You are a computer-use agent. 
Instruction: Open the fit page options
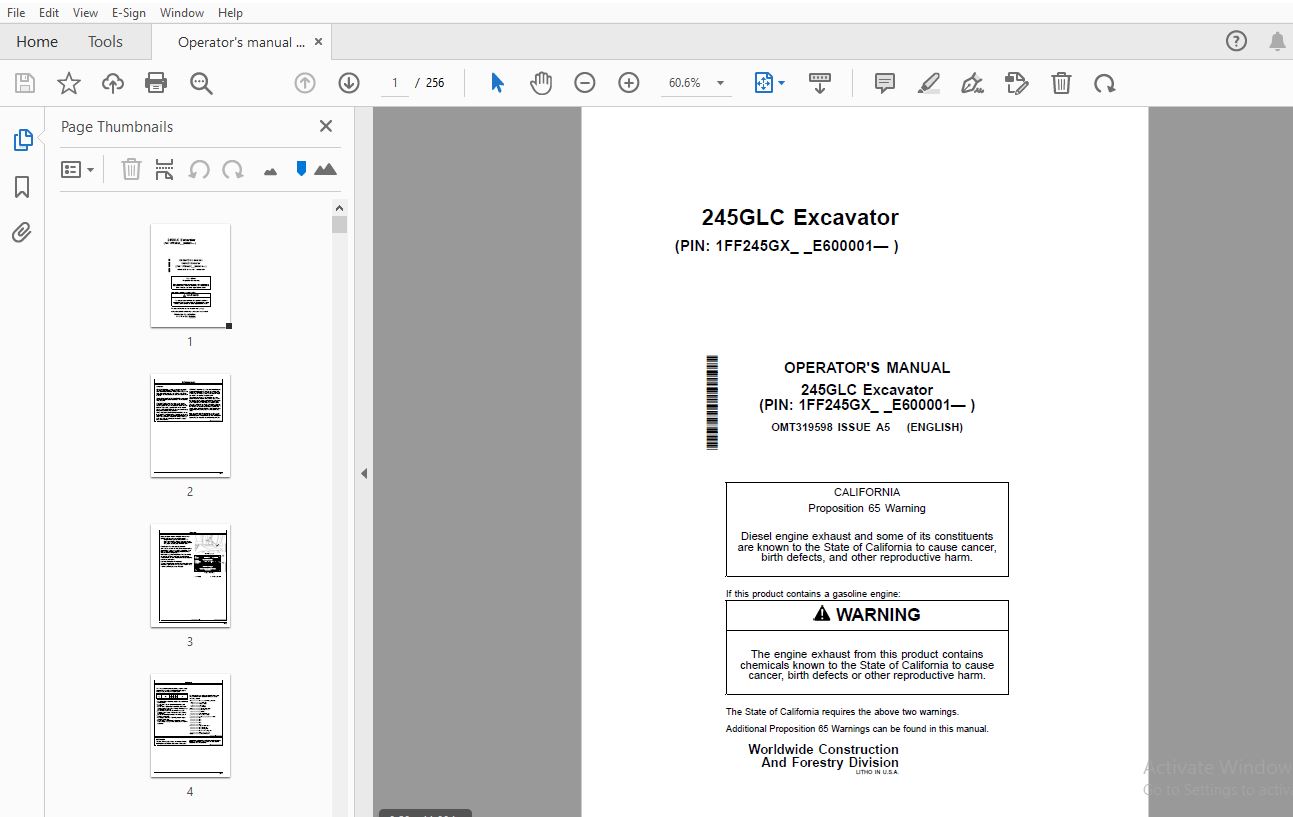(x=769, y=83)
